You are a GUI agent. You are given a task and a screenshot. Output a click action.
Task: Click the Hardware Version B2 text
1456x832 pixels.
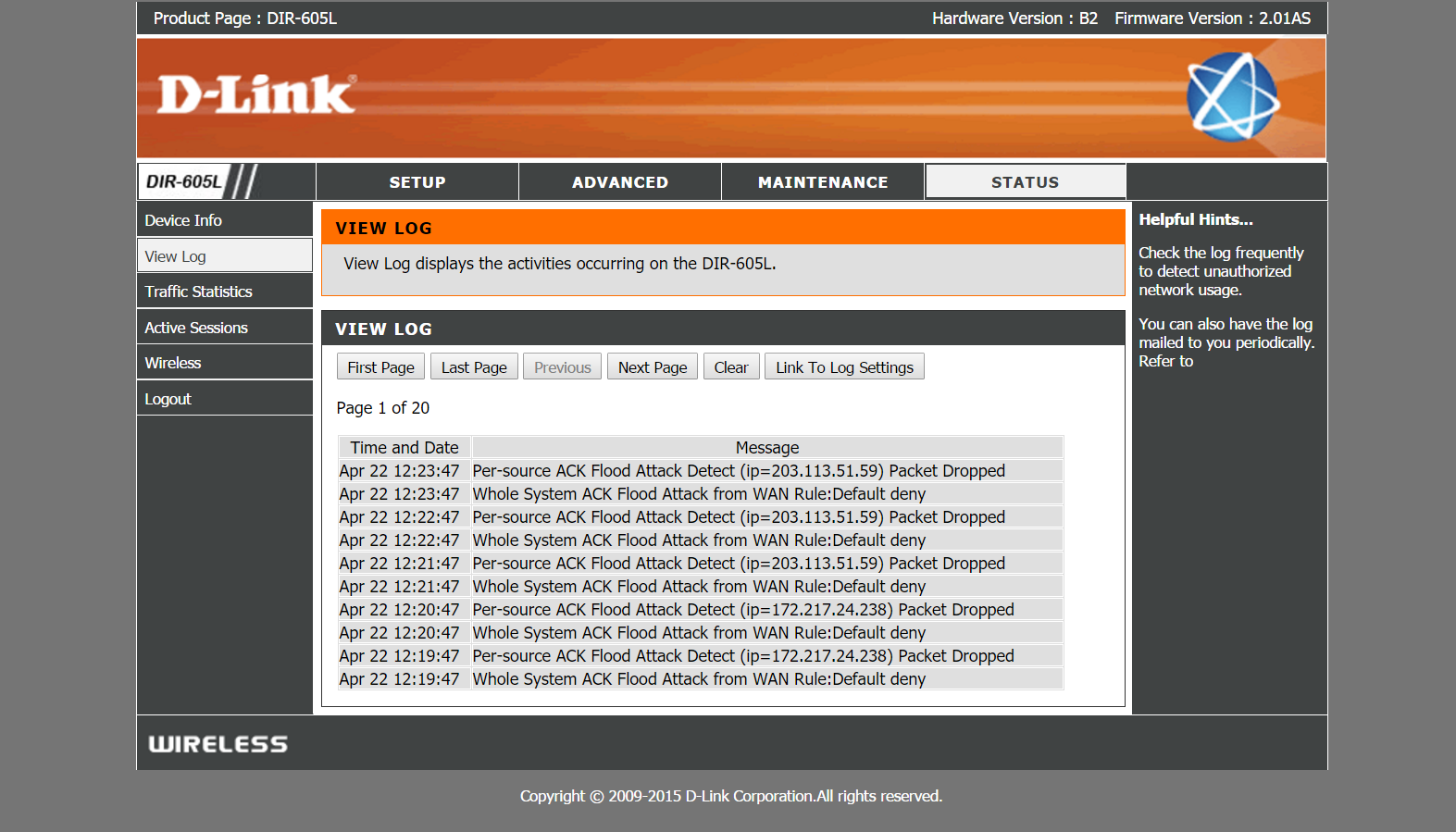coord(1014,19)
